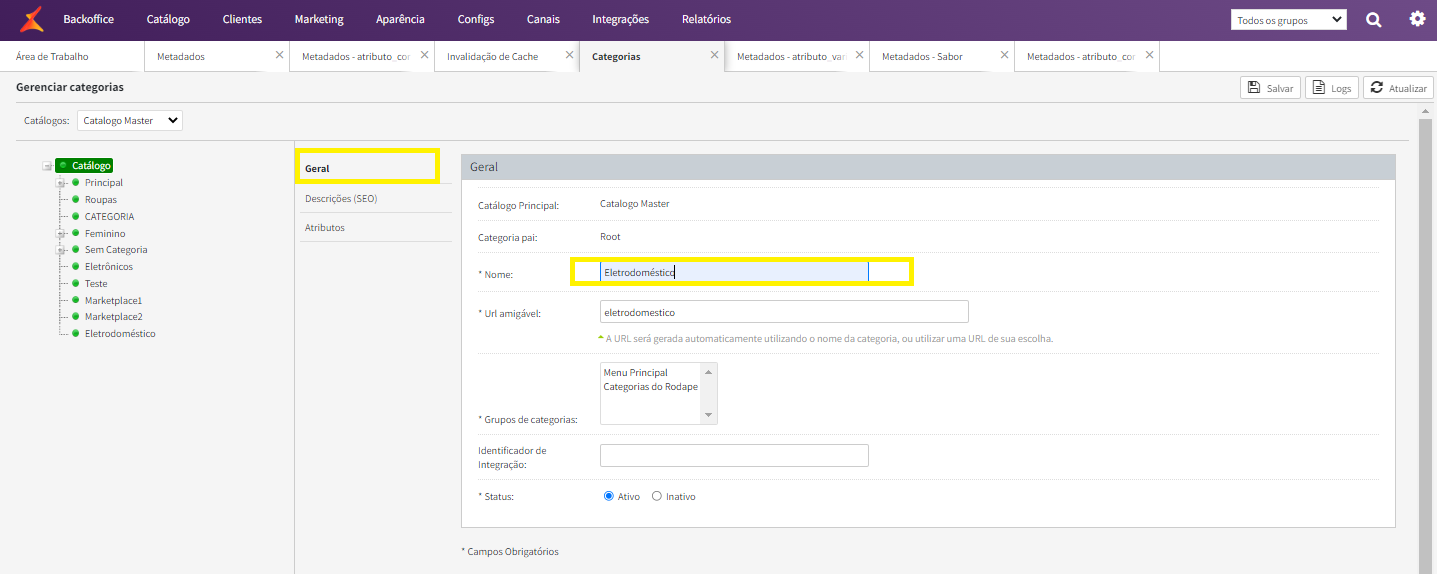This screenshot has height=574, width=1437.
Task: Close the Metadados - atributo_var tab
Action: (859, 55)
